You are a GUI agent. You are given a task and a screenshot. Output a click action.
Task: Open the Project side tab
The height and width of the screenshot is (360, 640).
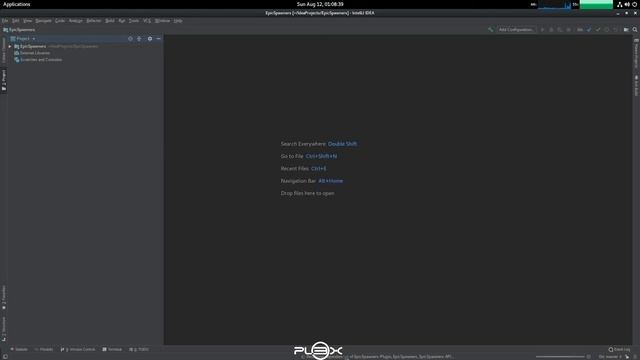4,80
